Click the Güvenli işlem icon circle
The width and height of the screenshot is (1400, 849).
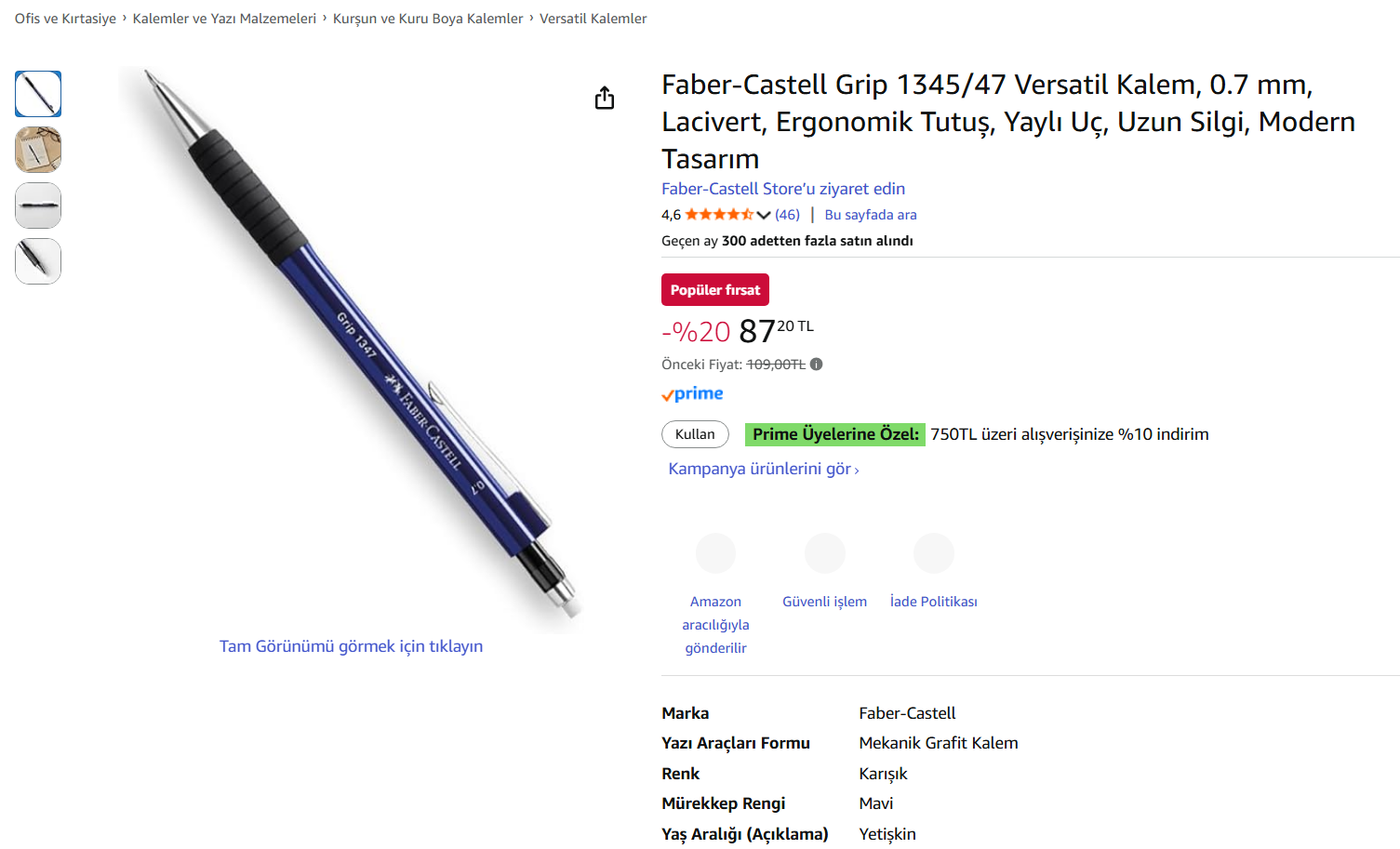point(824,553)
